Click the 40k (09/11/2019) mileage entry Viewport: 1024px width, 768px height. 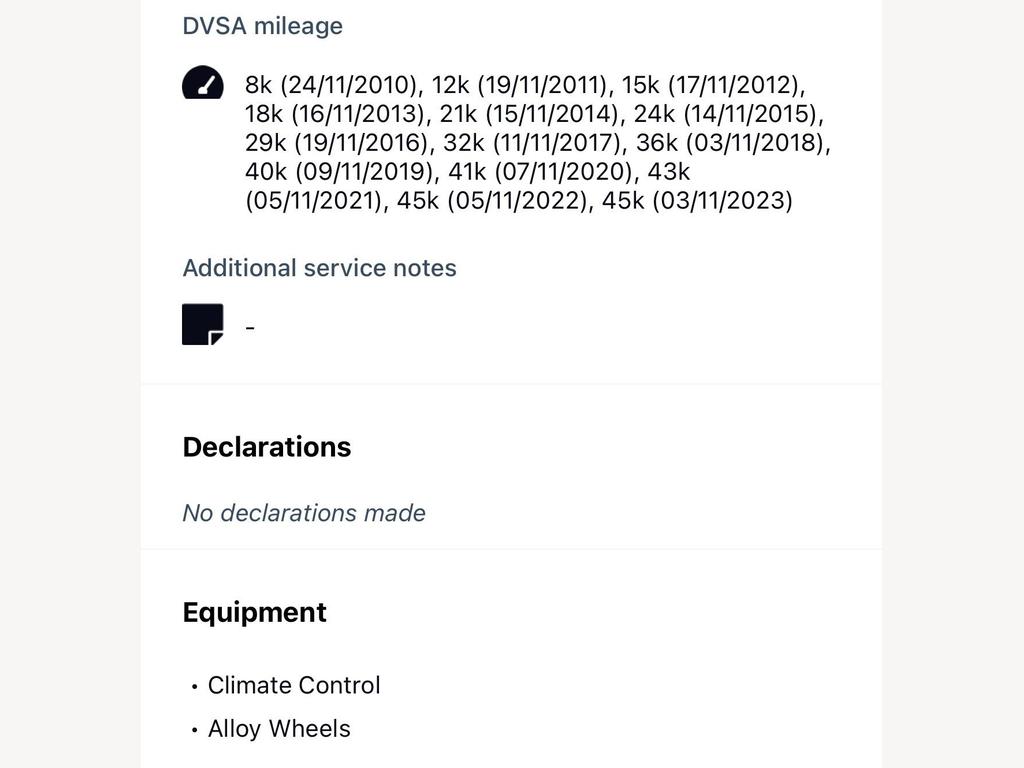[x=339, y=171]
